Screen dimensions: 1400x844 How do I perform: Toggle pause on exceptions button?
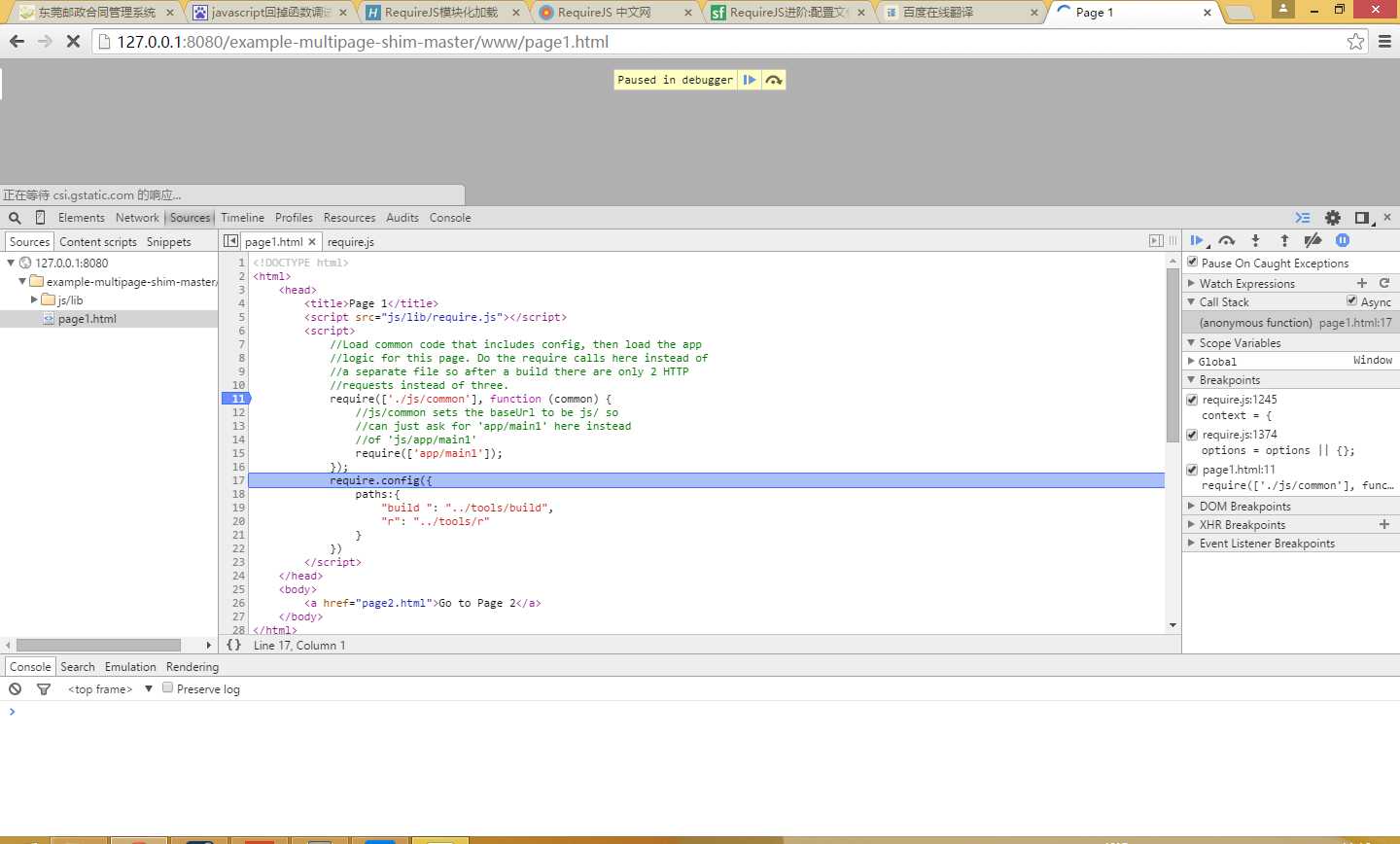pos(1343,240)
